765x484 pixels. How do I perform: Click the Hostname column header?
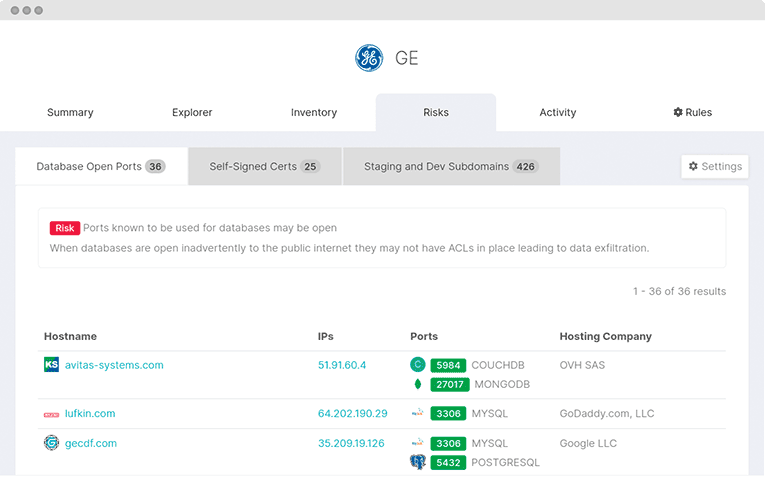tap(70, 336)
